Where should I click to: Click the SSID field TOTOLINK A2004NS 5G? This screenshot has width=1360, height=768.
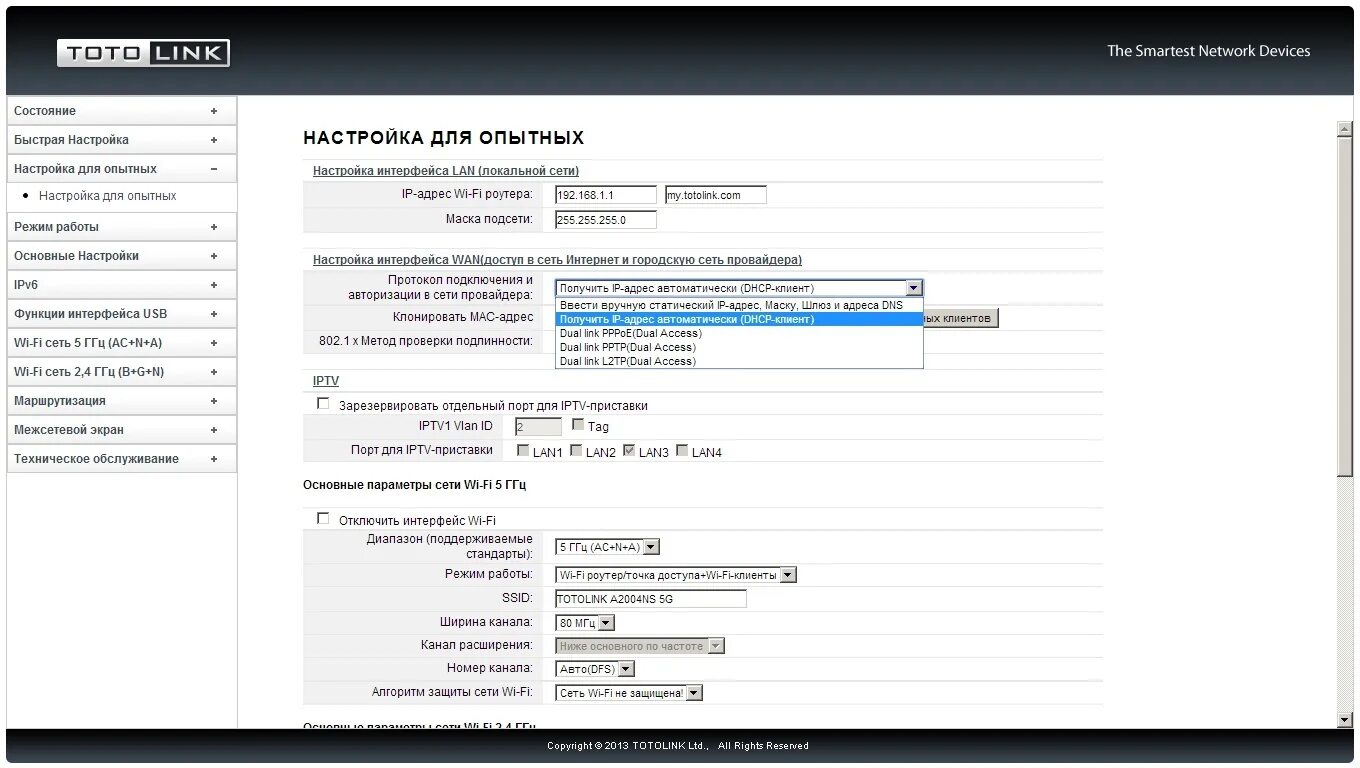pos(651,599)
